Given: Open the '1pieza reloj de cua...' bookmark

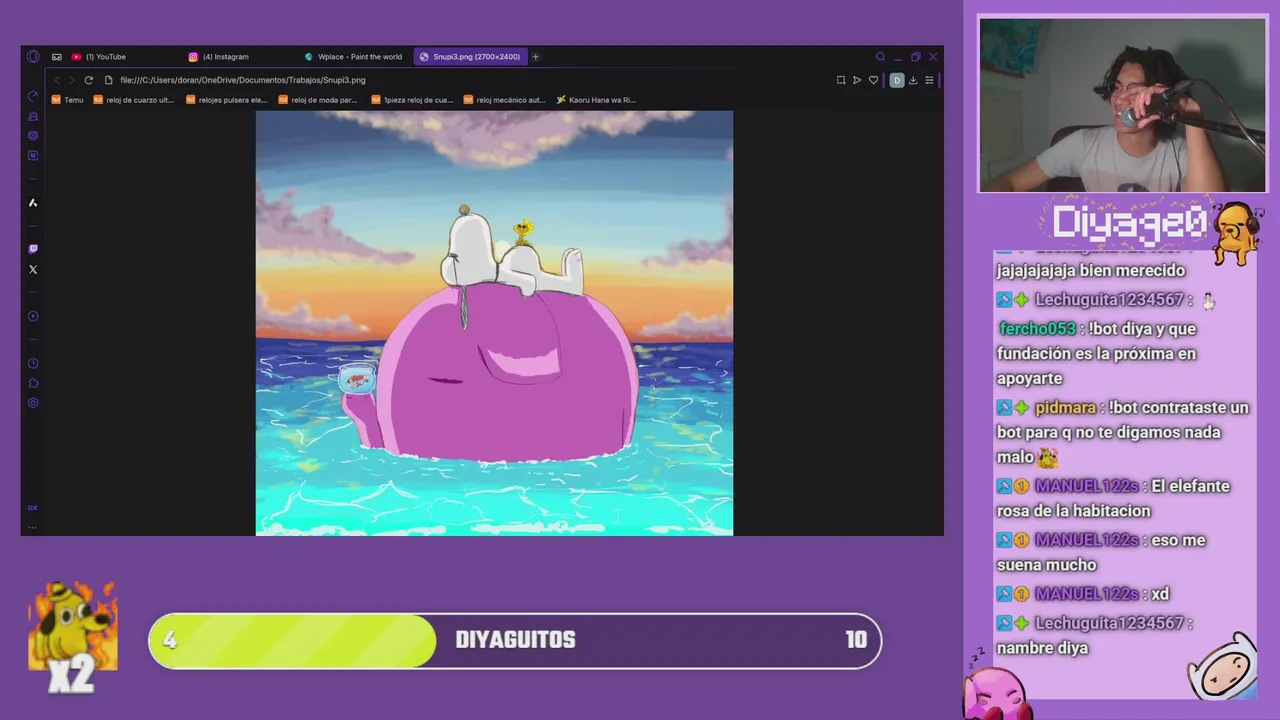Looking at the screenshot, I should 412,100.
